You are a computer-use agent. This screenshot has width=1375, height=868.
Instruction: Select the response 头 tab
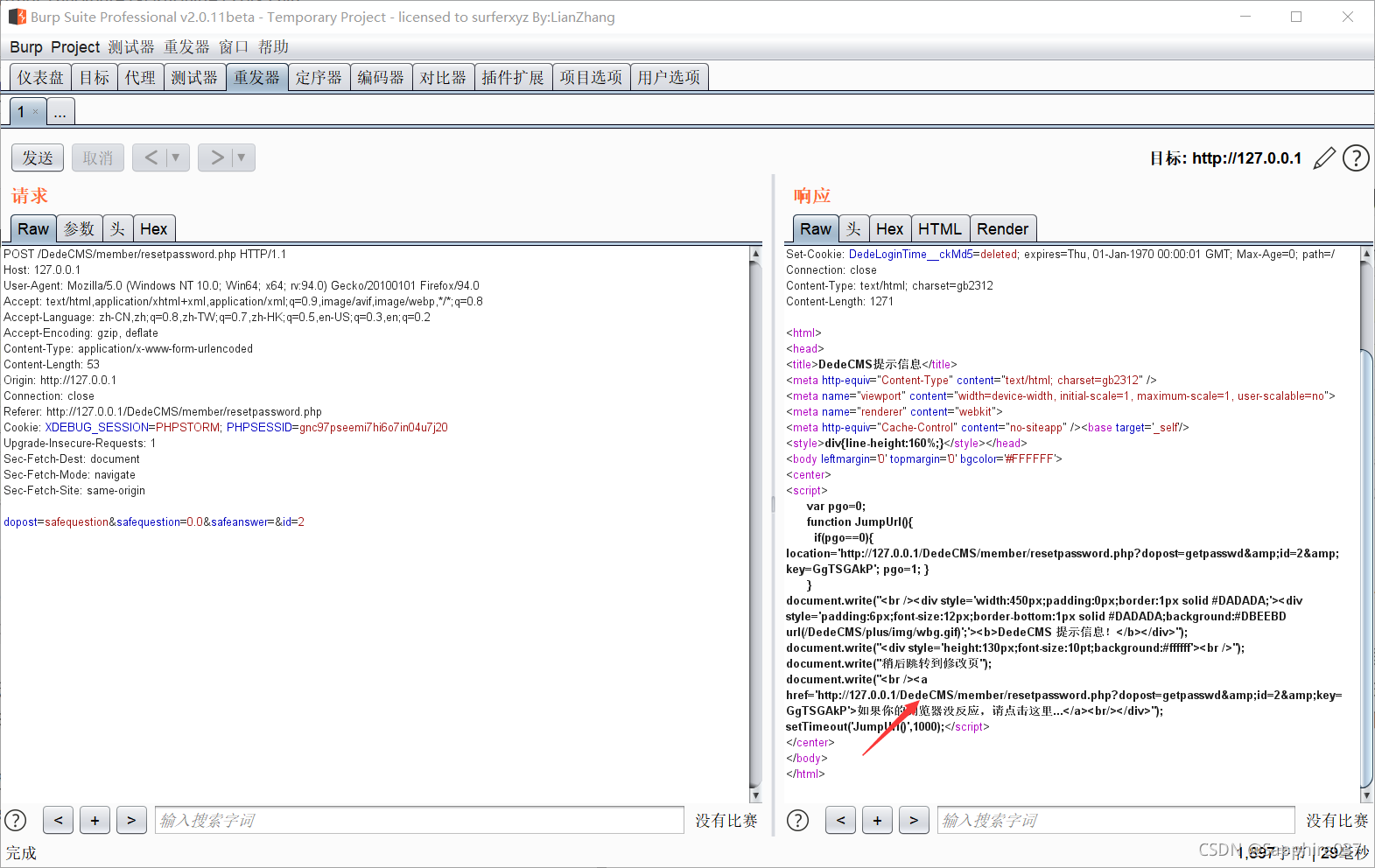(853, 229)
